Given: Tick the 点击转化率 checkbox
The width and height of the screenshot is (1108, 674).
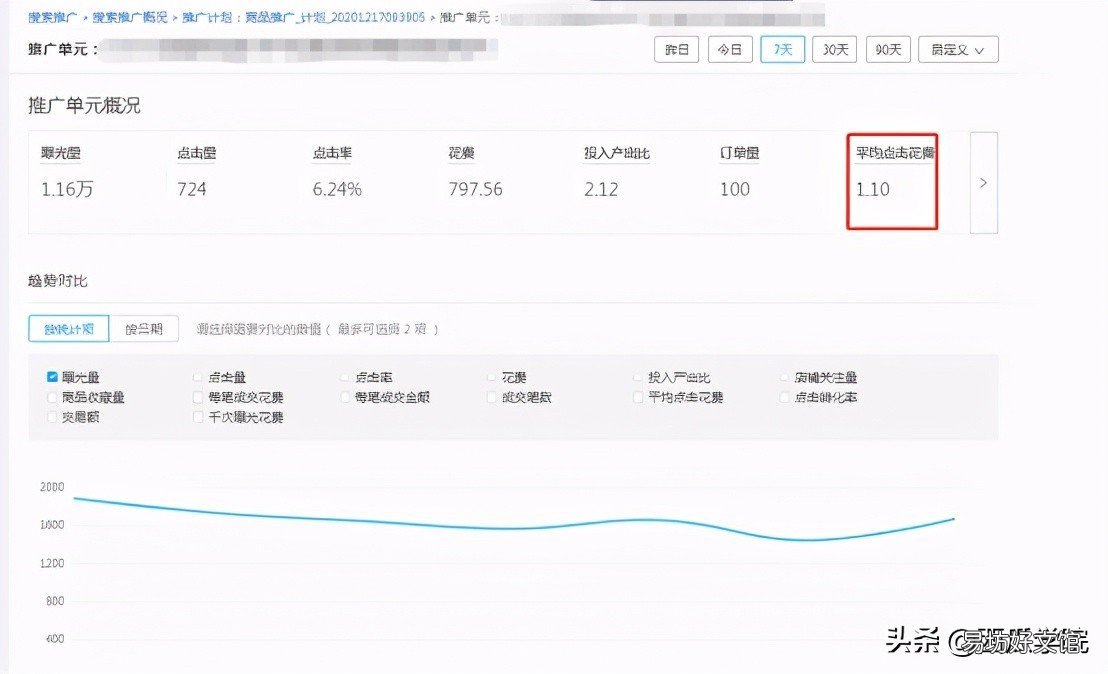Looking at the screenshot, I should 784,397.
